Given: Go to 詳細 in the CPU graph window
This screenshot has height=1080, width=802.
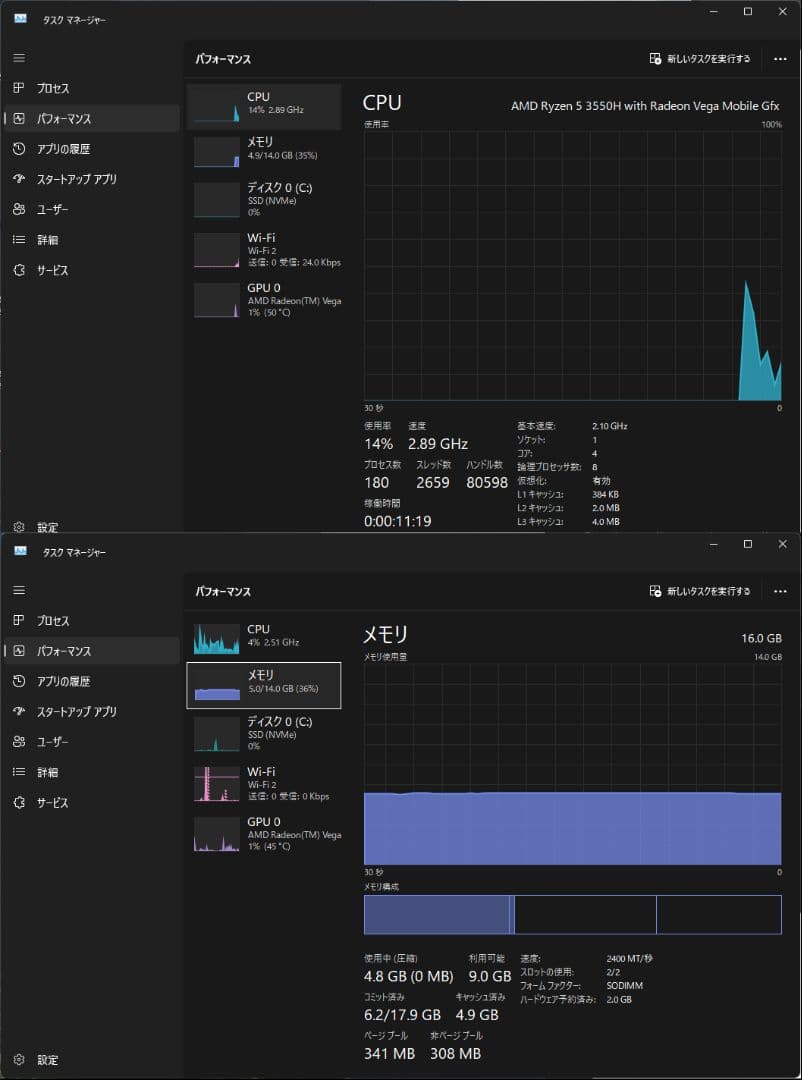Looking at the screenshot, I should pos(47,240).
